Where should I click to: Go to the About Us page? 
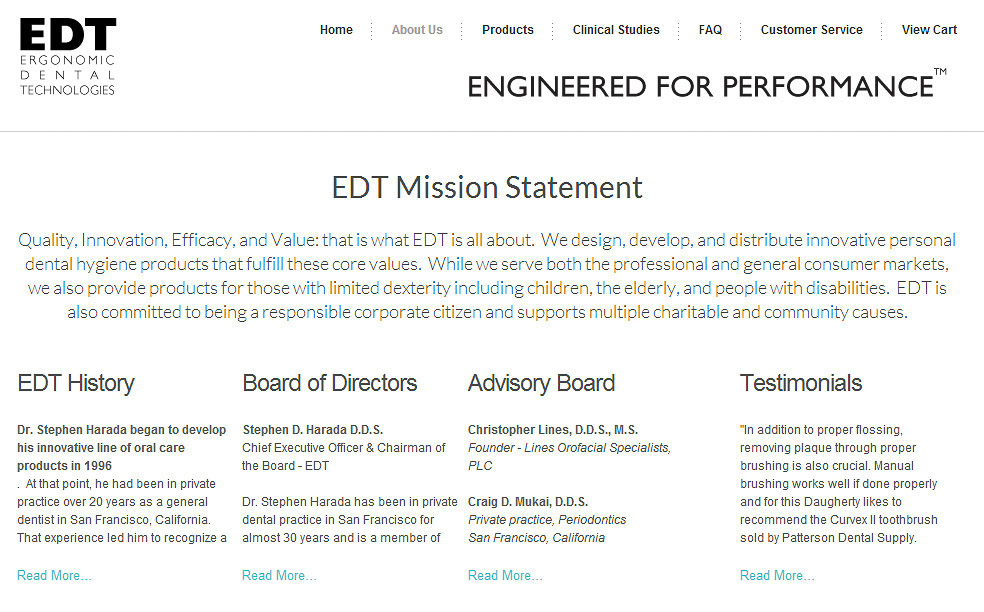[417, 30]
